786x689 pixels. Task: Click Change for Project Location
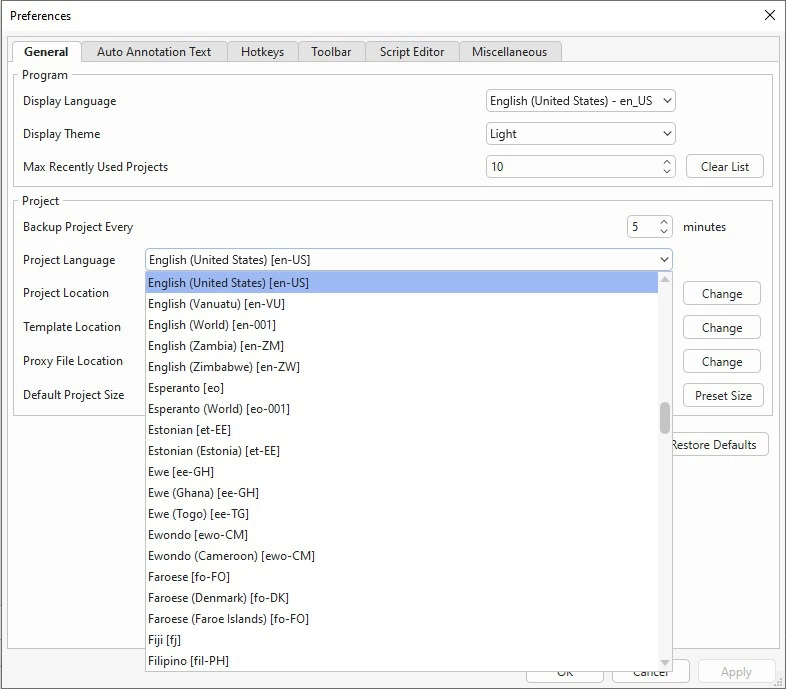tap(722, 293)
